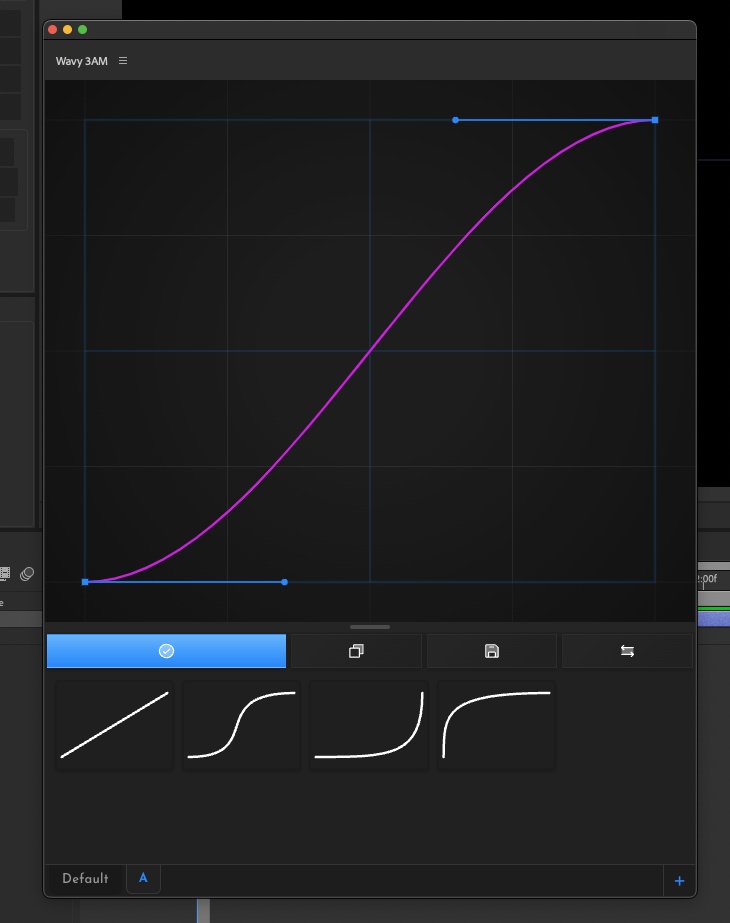Click the swap/reverse arrows button

[627, 650]
